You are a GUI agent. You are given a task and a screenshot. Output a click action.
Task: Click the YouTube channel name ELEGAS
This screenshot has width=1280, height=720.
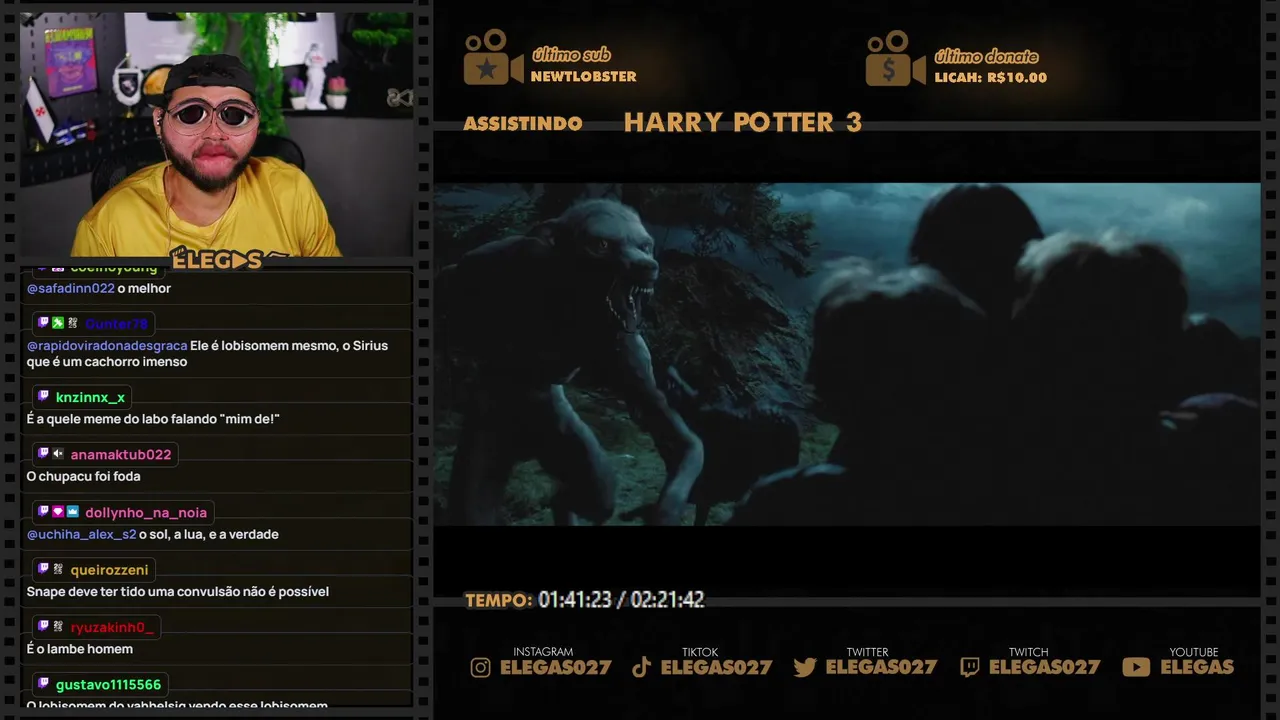1197,667
